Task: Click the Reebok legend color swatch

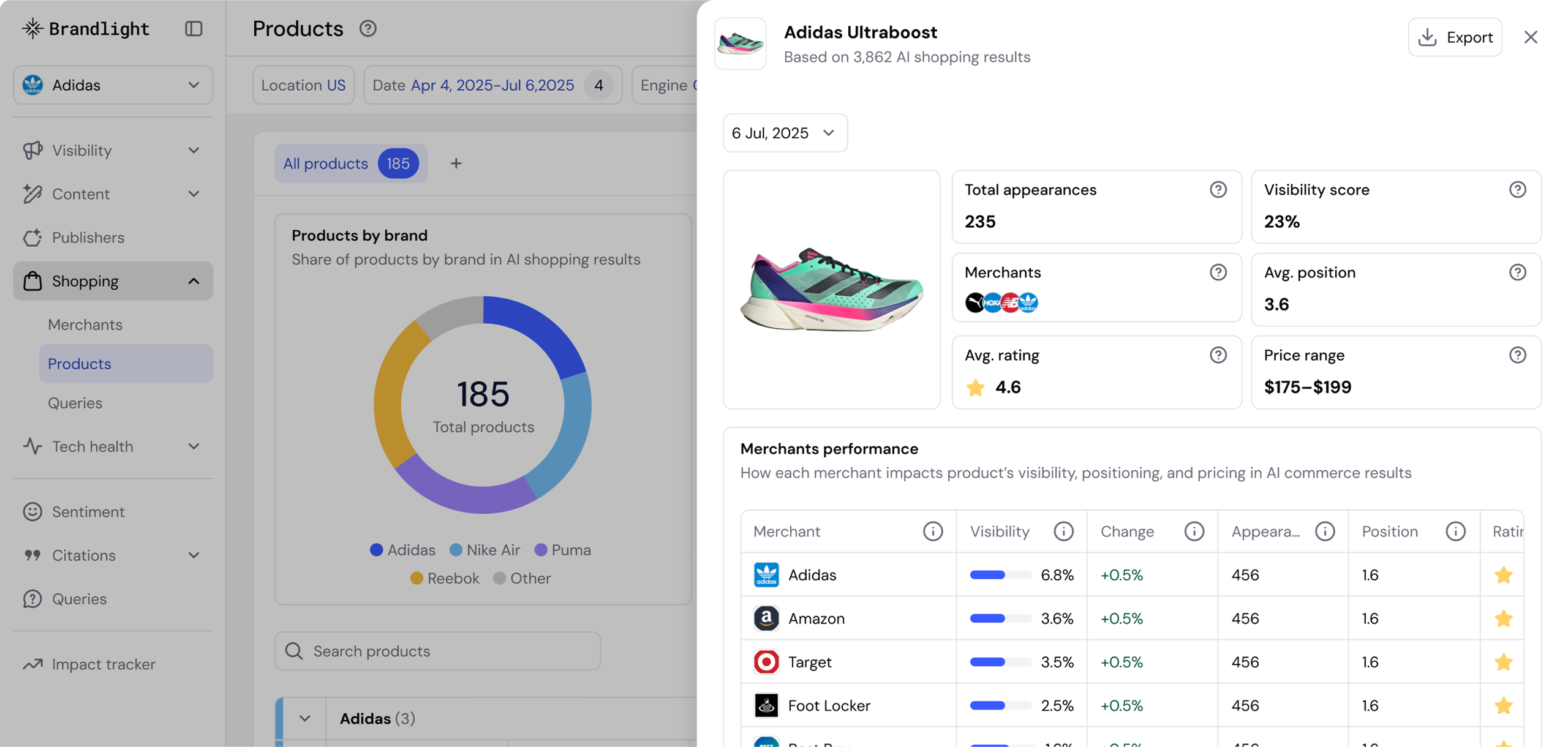Action: [x=417, y=578]
